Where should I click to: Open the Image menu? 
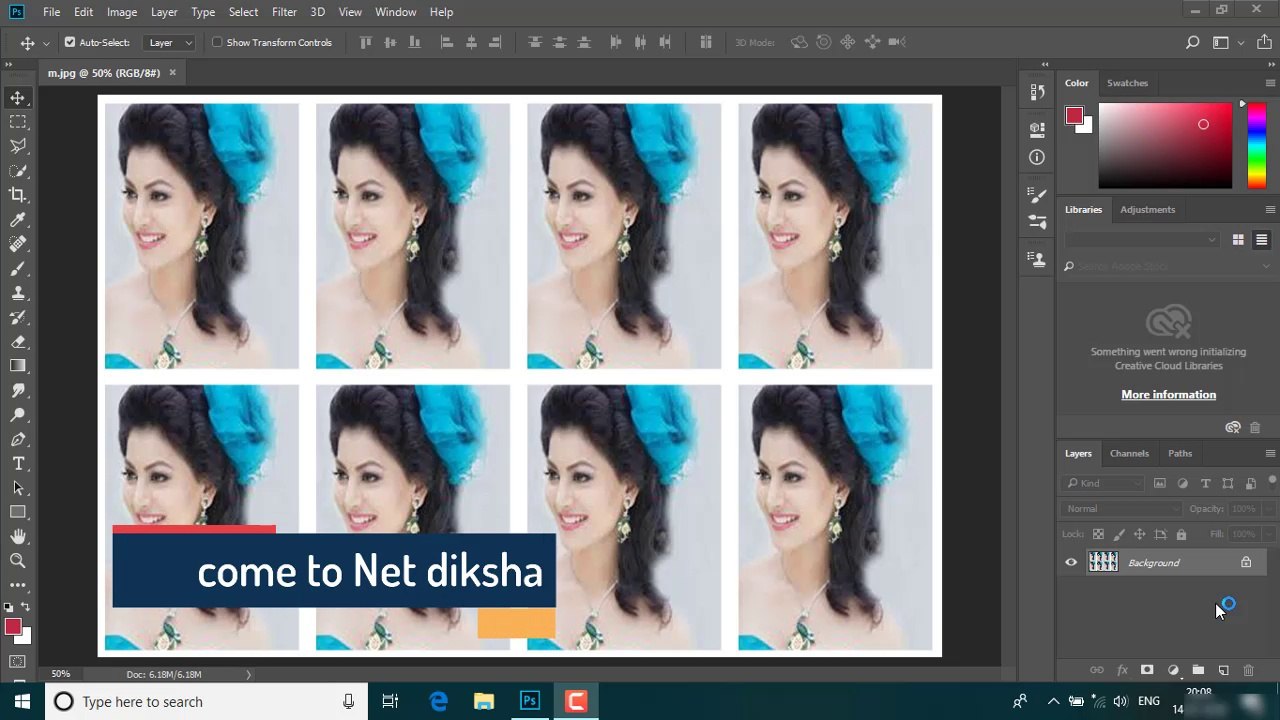pyautogui.click(x=122, y=12)
